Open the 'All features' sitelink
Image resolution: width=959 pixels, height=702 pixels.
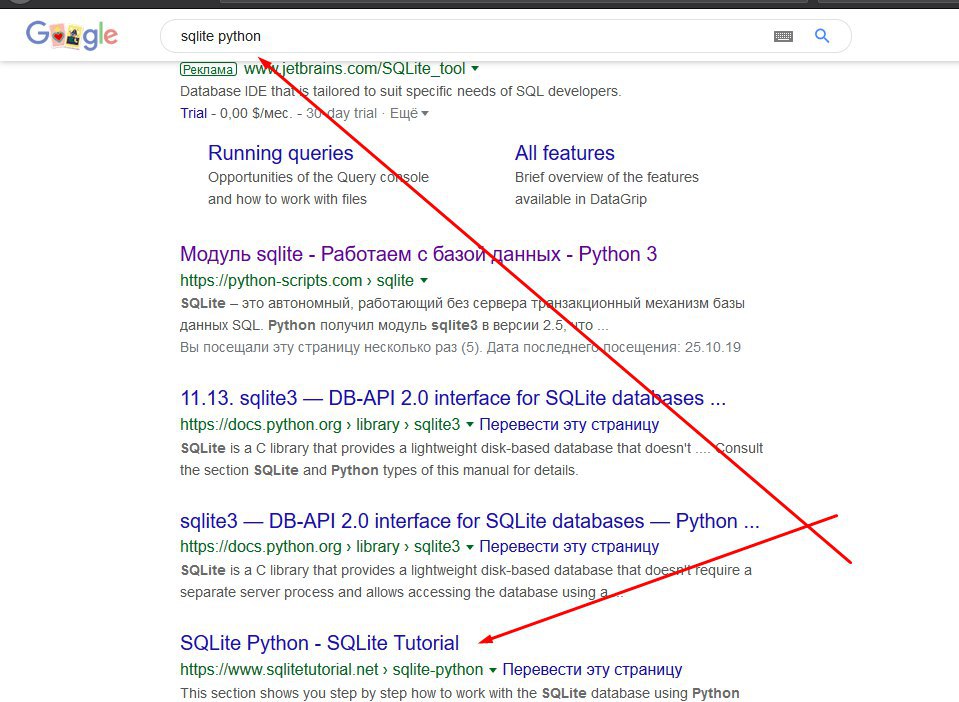tap(565, 153)
